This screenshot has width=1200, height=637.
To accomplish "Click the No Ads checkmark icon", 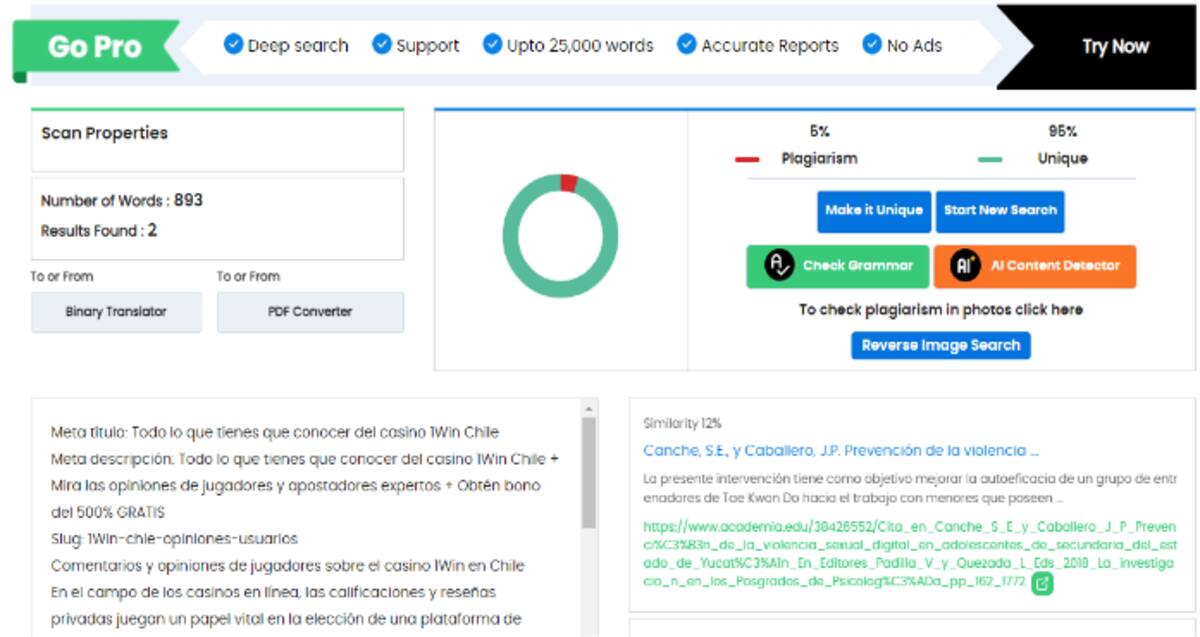I will coord(872,44).
